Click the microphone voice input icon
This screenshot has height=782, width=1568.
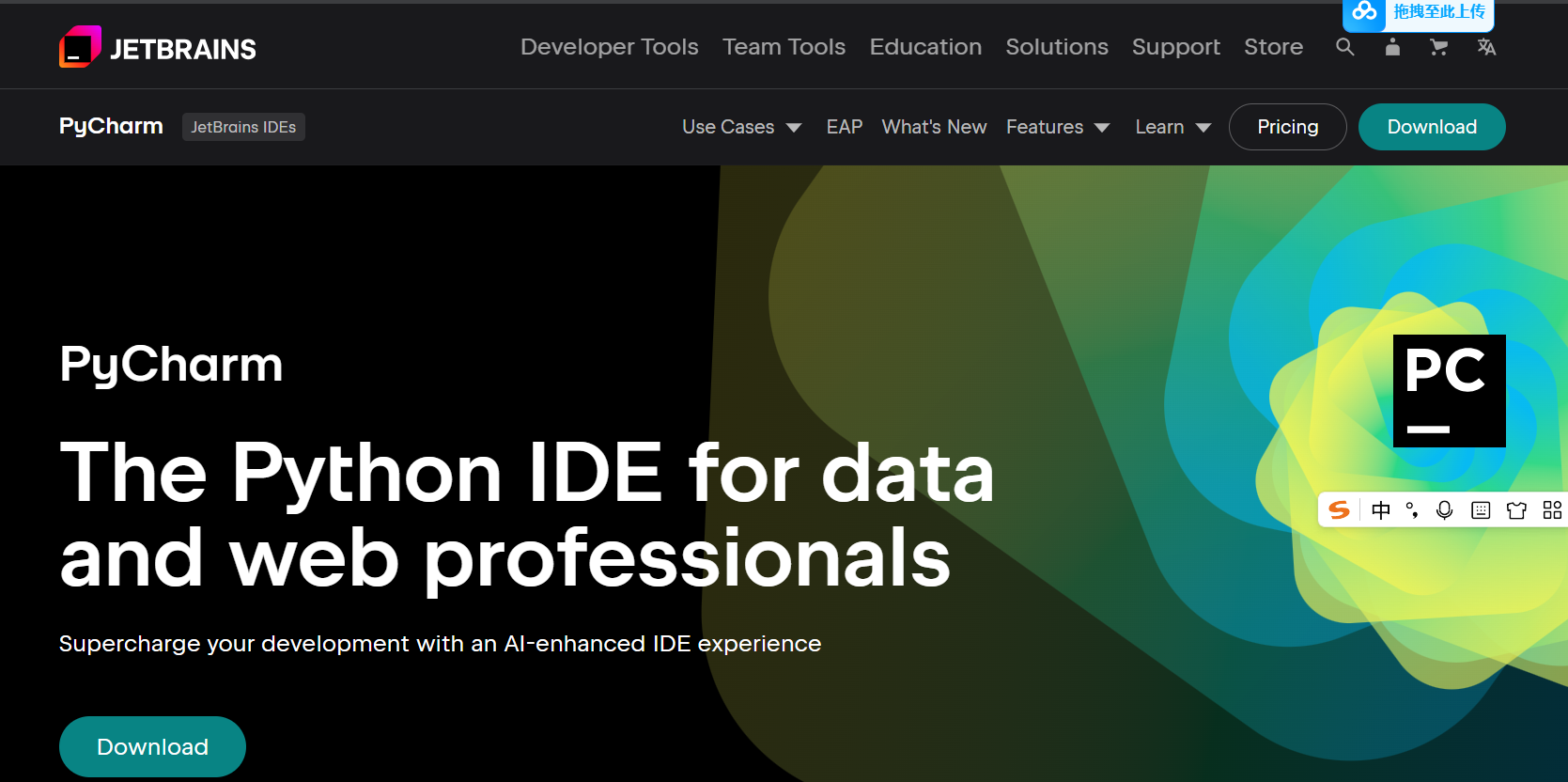1445,510
